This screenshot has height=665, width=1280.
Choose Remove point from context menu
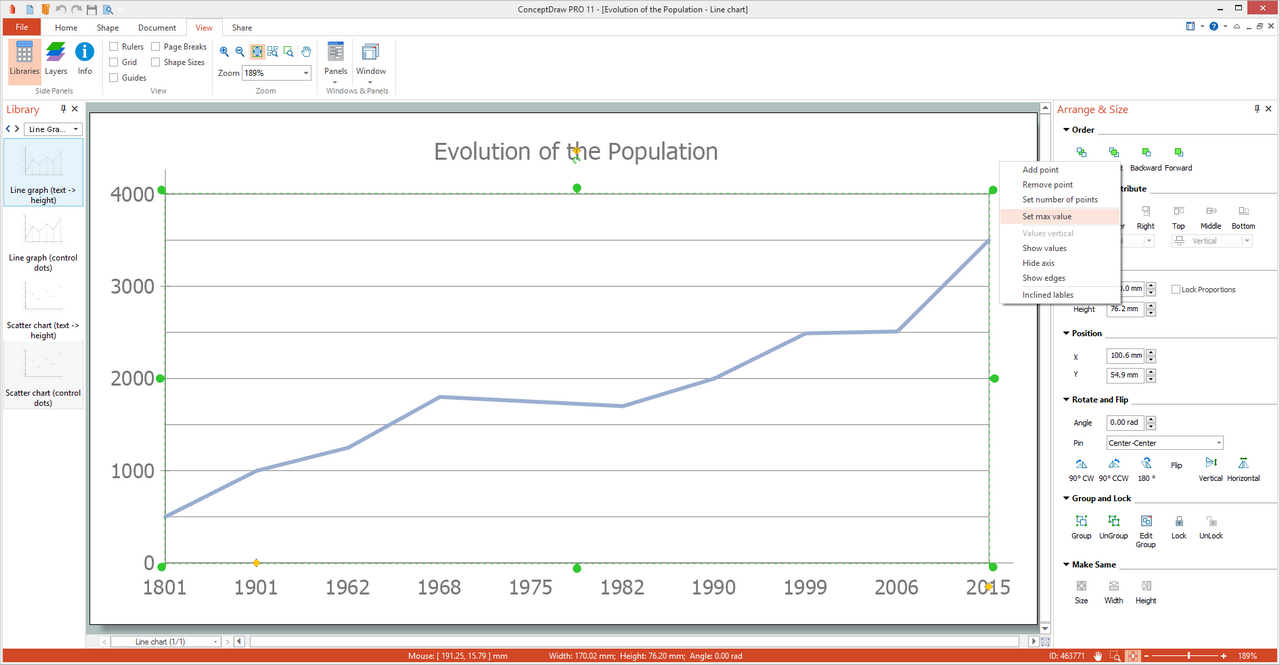click(1059, 185)
